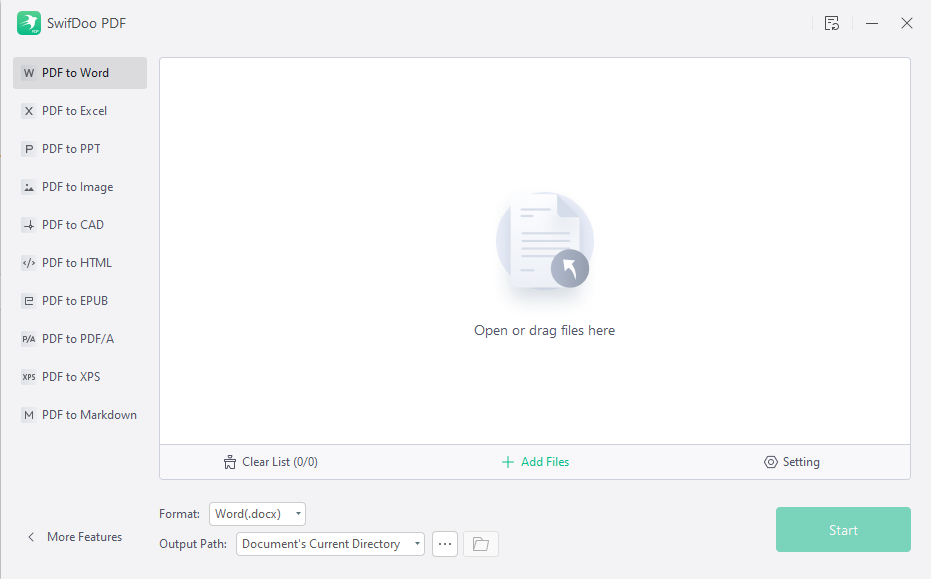
Task: Choose PDF to CAD in sidebar
Action: tap(72, 225)
